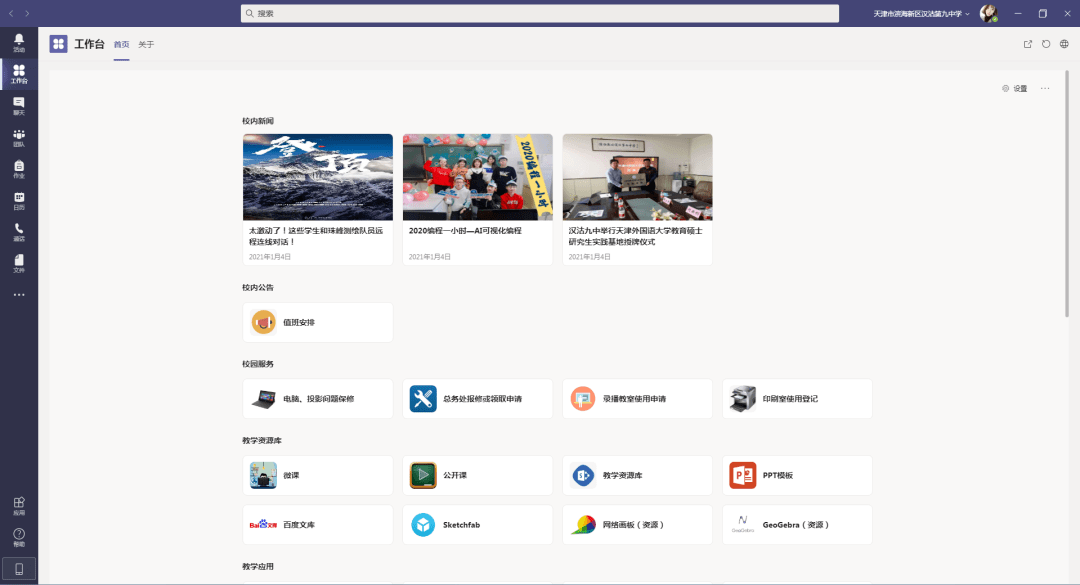The image size is (1080, 585).
Task: Click the mobile device icon at sidebar bottom
Action: coord(19,569)
